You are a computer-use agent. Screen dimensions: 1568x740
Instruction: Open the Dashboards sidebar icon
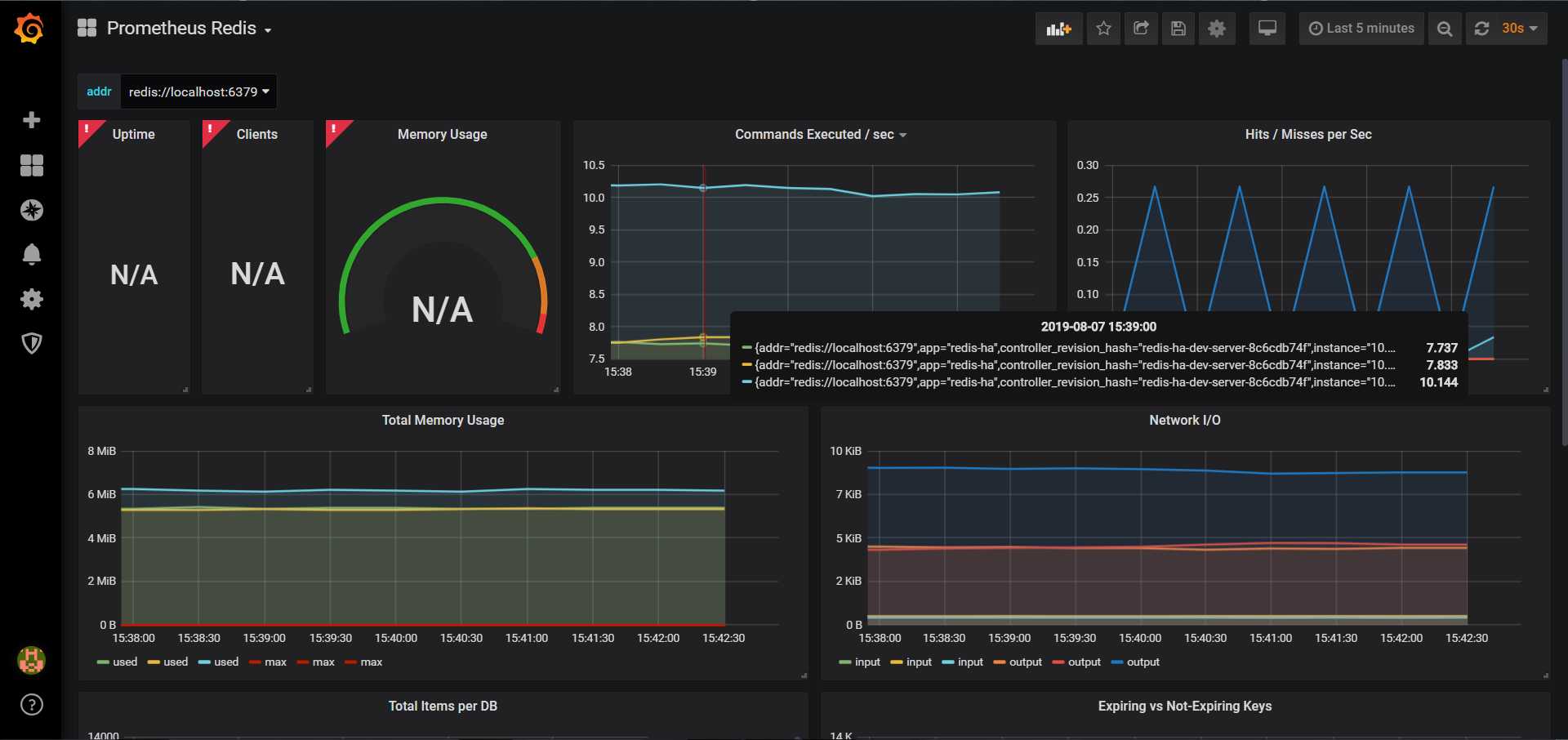pyautogui.click(x=32, y=166)
